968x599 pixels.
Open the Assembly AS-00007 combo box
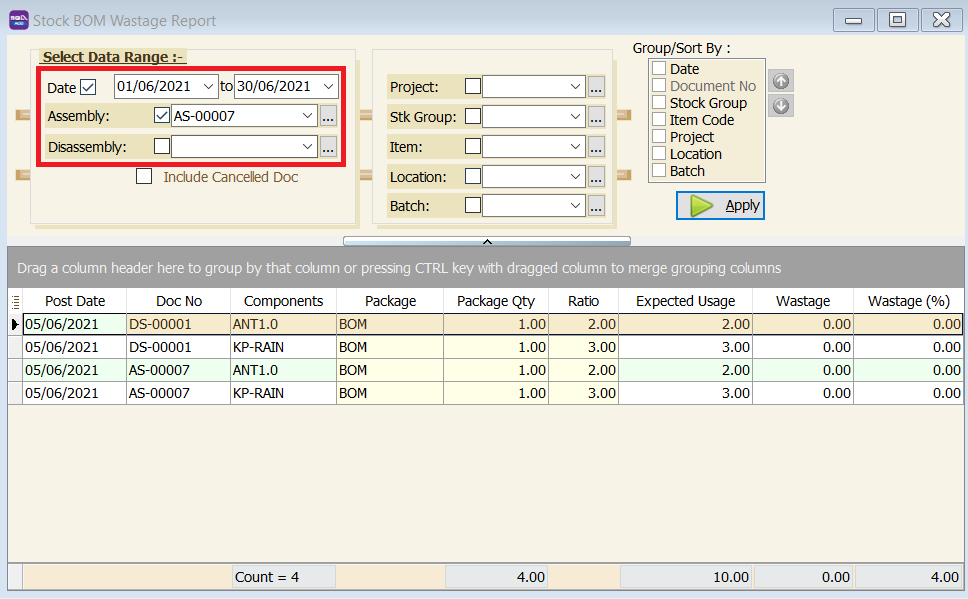(309, 115)
